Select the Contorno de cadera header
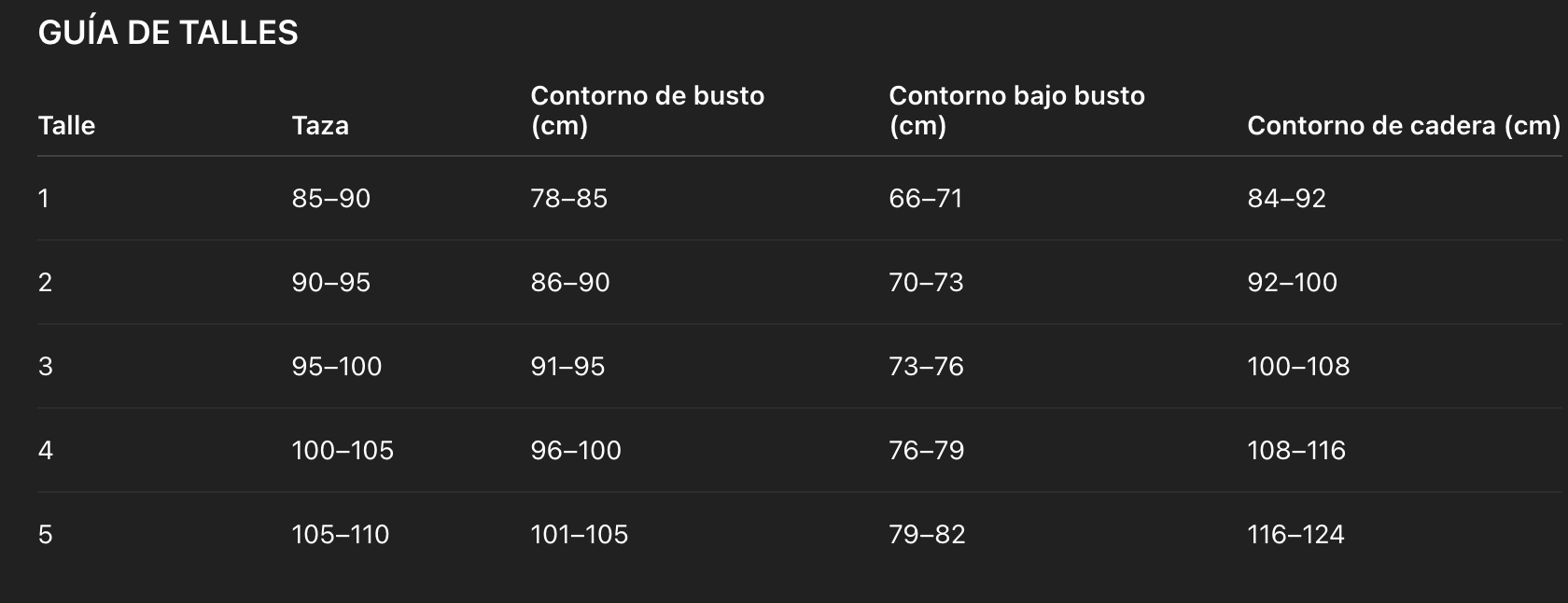The height and width of the screenshot is (603, 1568). click(1403, 125)
